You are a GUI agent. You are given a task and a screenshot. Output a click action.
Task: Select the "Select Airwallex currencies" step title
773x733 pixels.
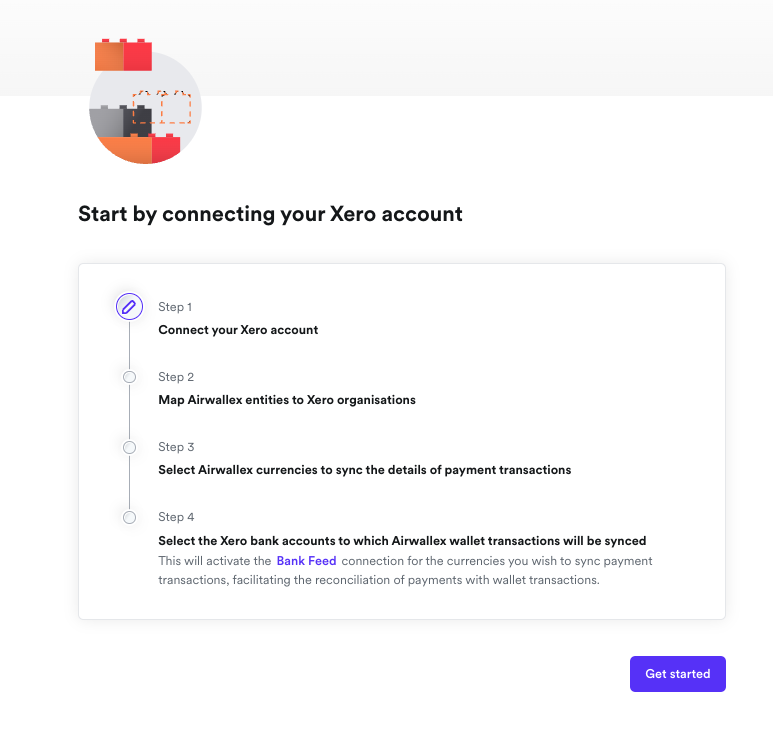click(364, 470)
